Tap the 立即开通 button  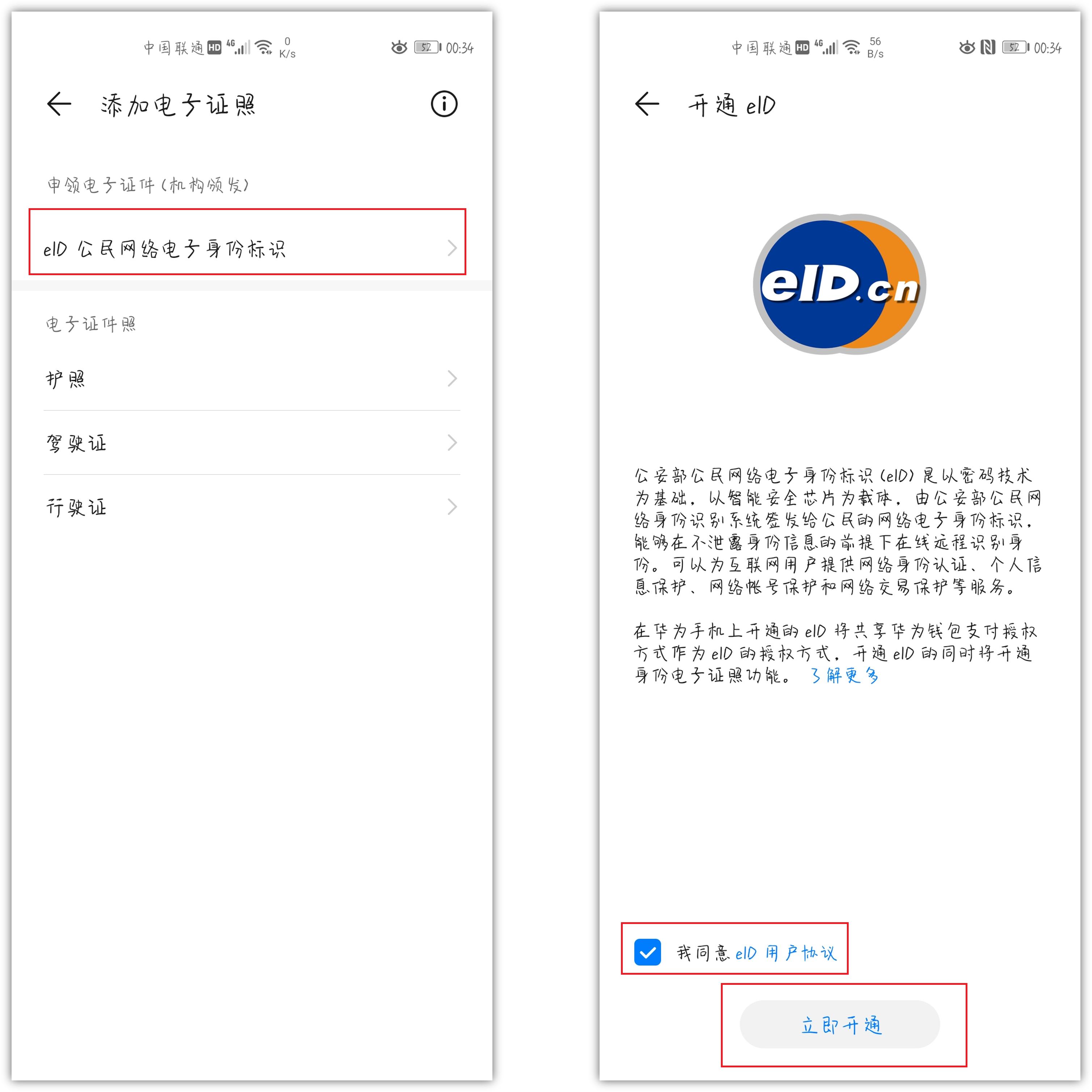point(839,1024)
